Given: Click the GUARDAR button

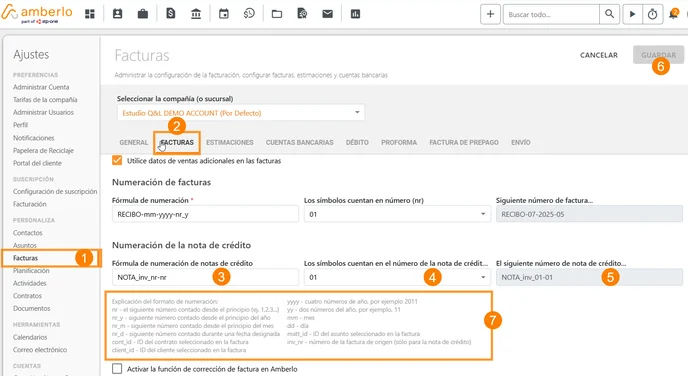Looking at the screenshot, I should (658, 55).
